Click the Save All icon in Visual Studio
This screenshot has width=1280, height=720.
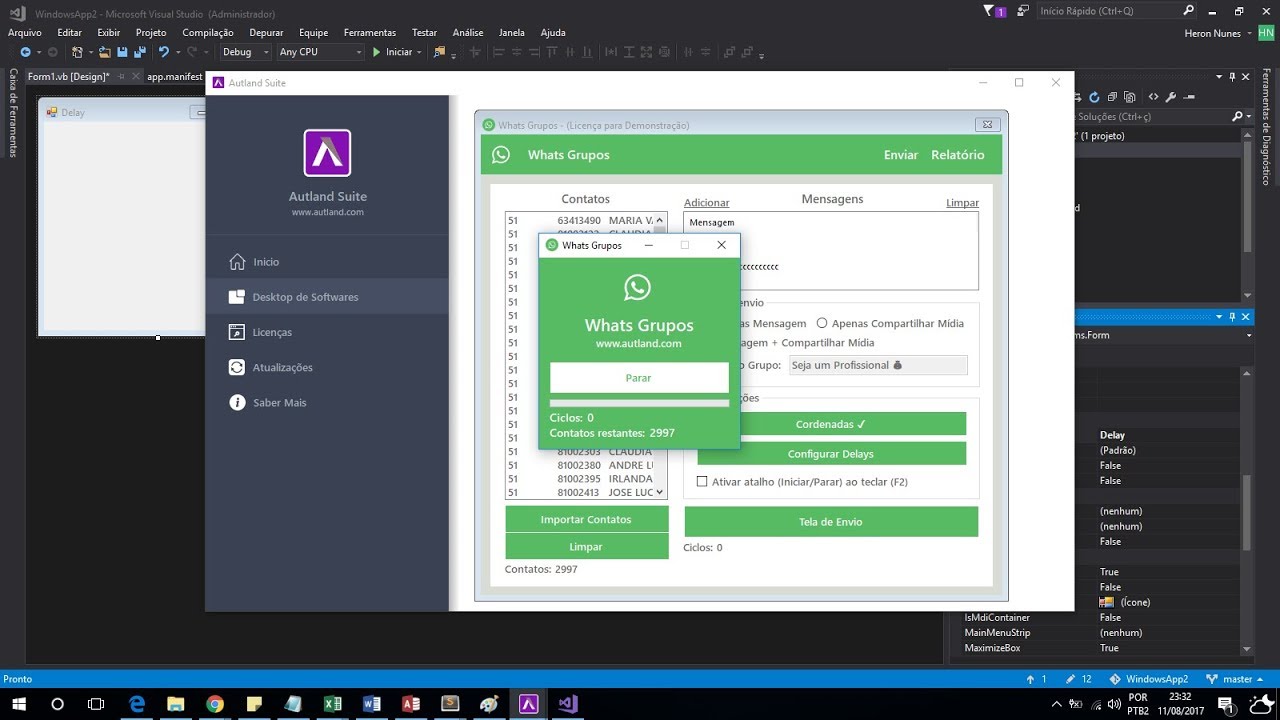click(139, 52)
